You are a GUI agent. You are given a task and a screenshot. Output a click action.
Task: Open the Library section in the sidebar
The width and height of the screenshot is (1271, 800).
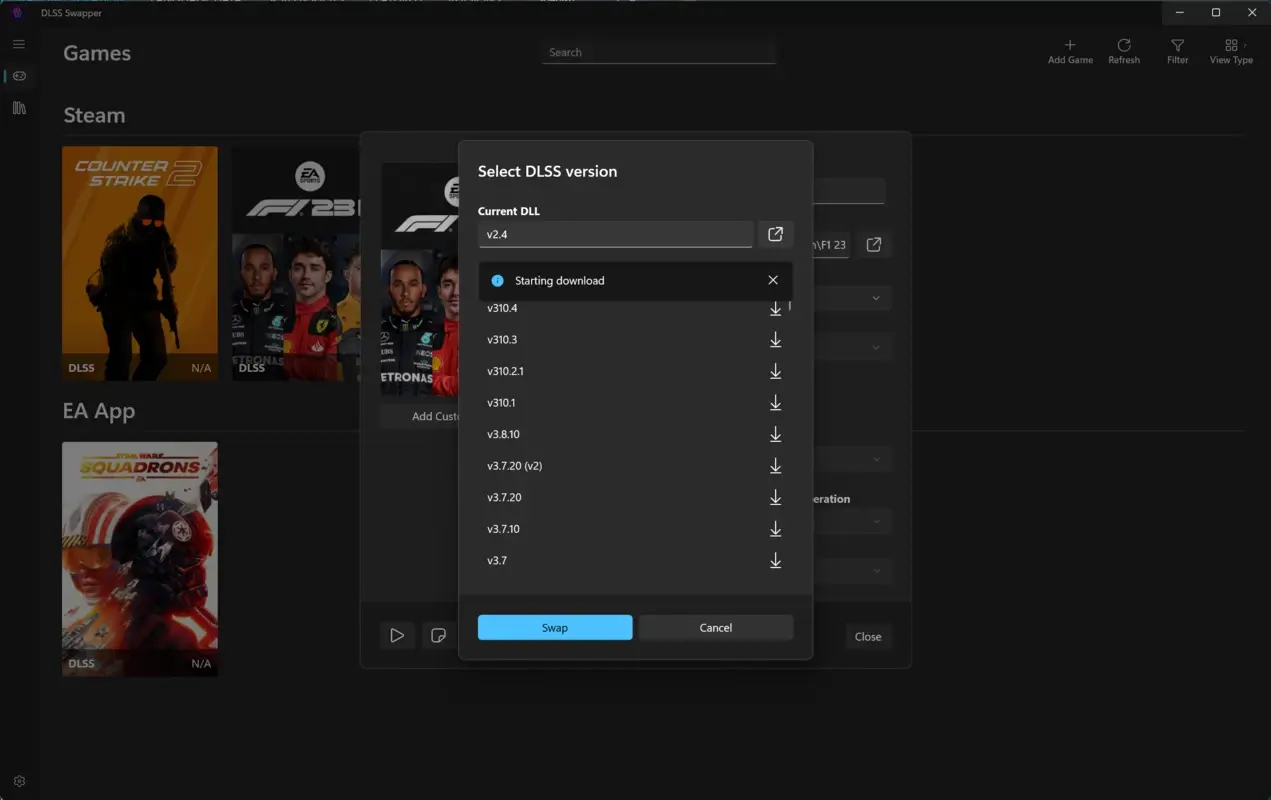[18, 107]
